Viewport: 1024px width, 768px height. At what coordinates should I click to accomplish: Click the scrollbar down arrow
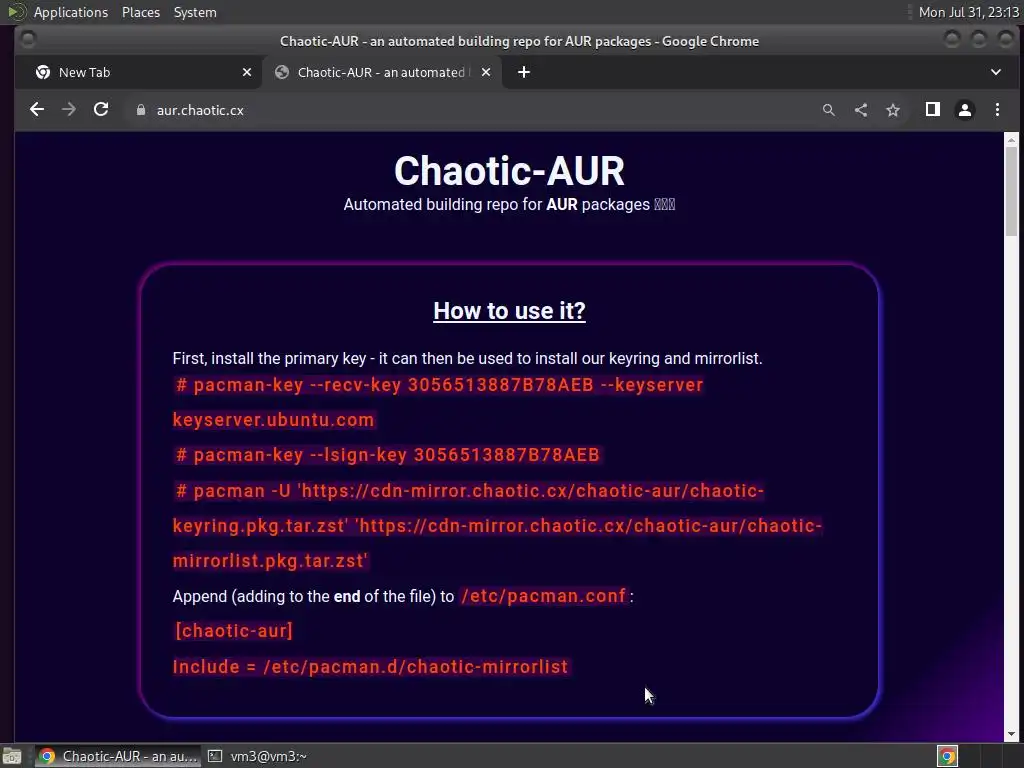1011,734
